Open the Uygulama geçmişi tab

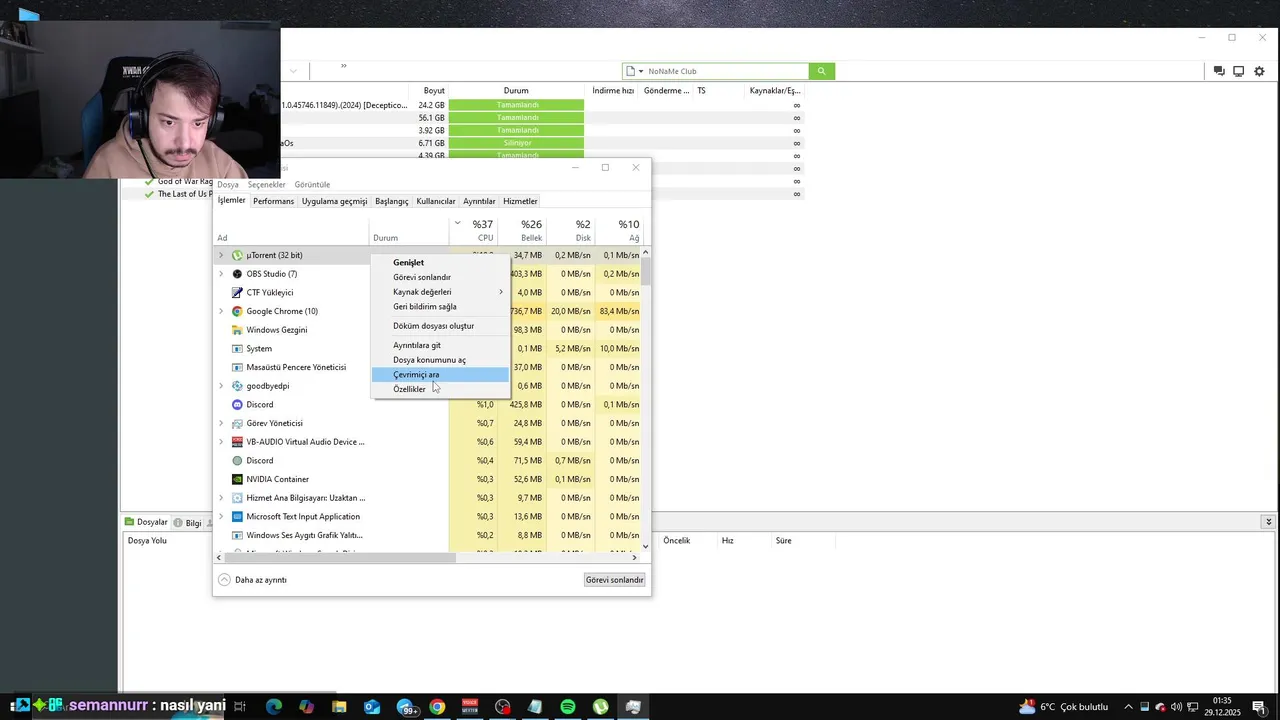[x=334, y=201]
